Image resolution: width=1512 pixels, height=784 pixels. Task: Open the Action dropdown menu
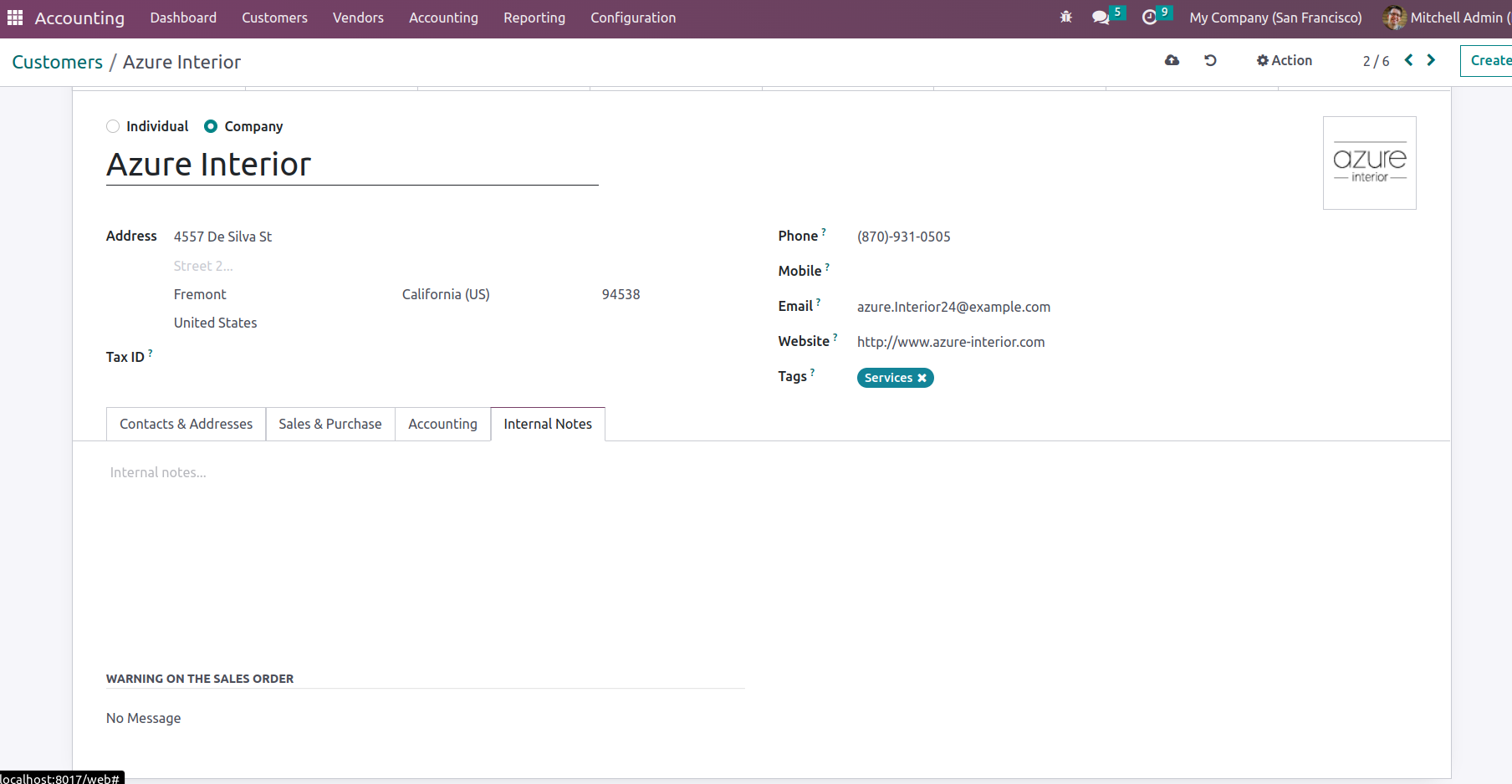click(1284, 60)
